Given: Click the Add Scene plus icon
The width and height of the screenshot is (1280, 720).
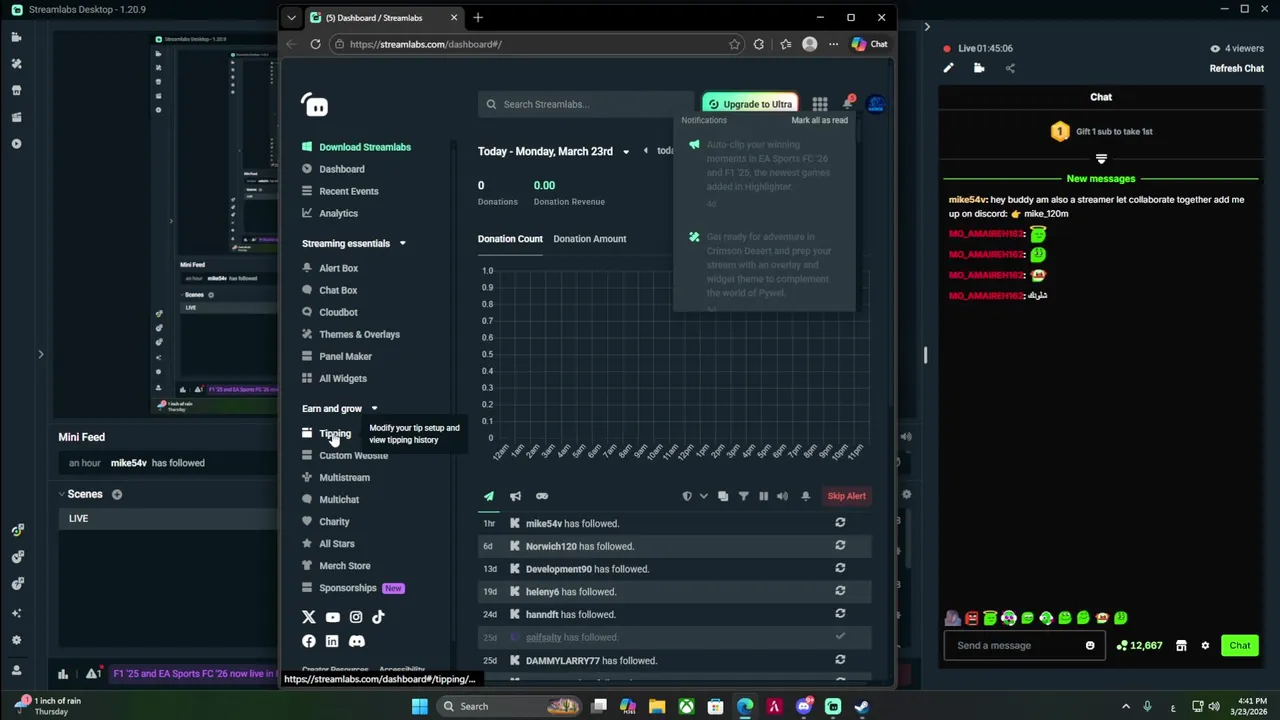Looking at the screenshot, I should coord(116,494).
